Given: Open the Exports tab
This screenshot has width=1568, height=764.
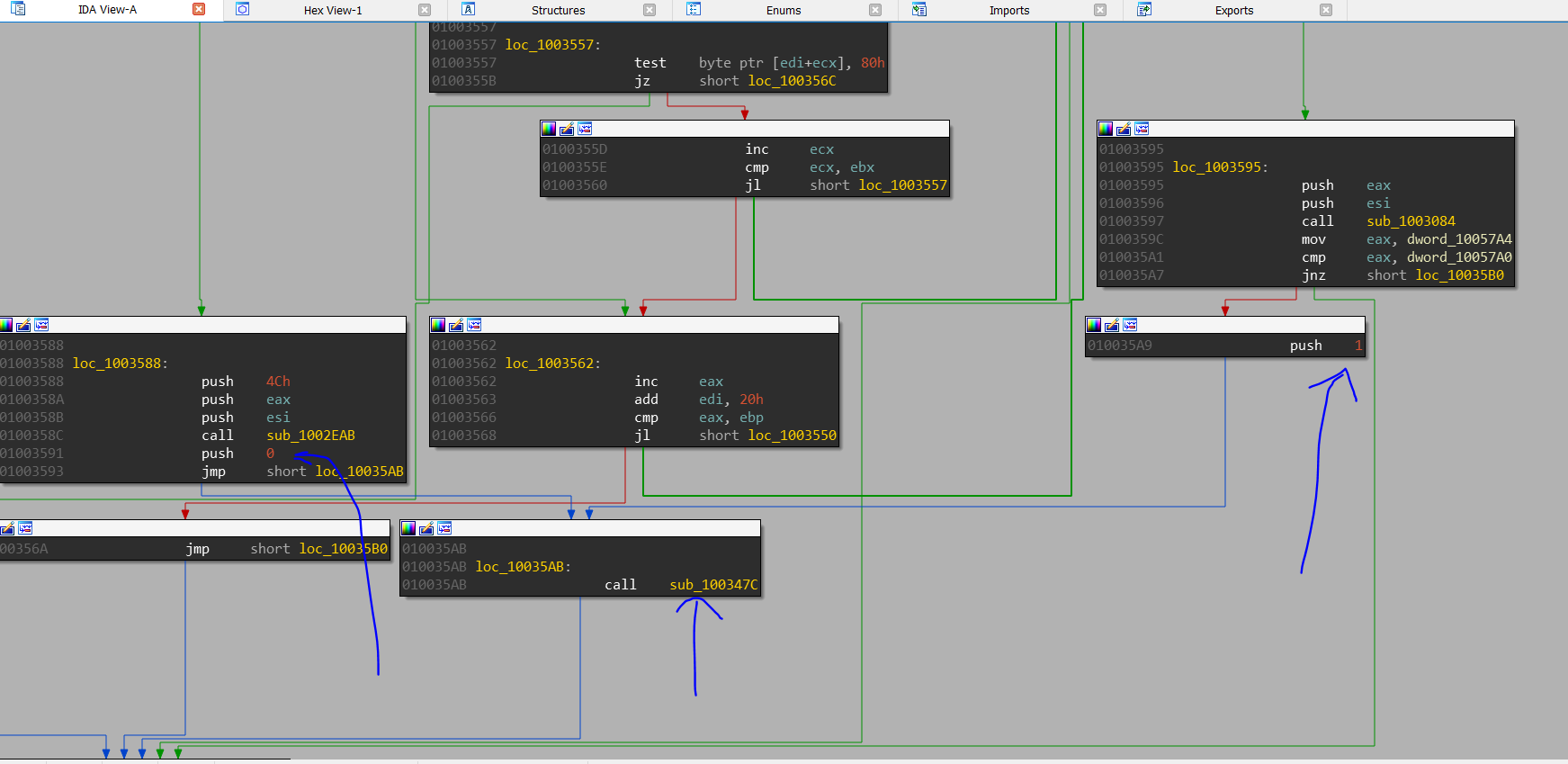Looking at the screenshot, I should click(1234, 11).
